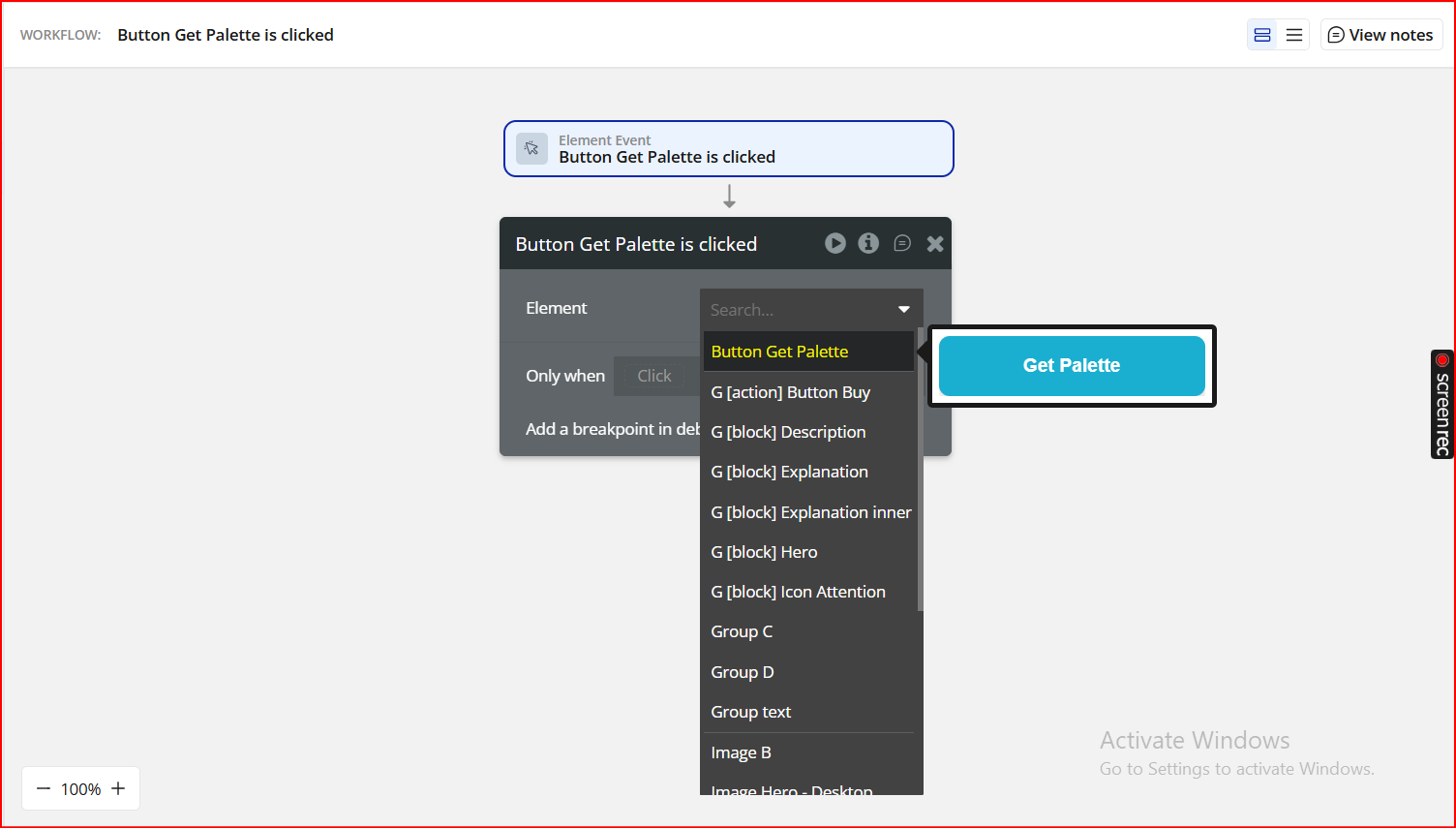This screenshot has height=828, width=1456.
Task: Click the Get Palette preview button
Action: point(1072,366)
